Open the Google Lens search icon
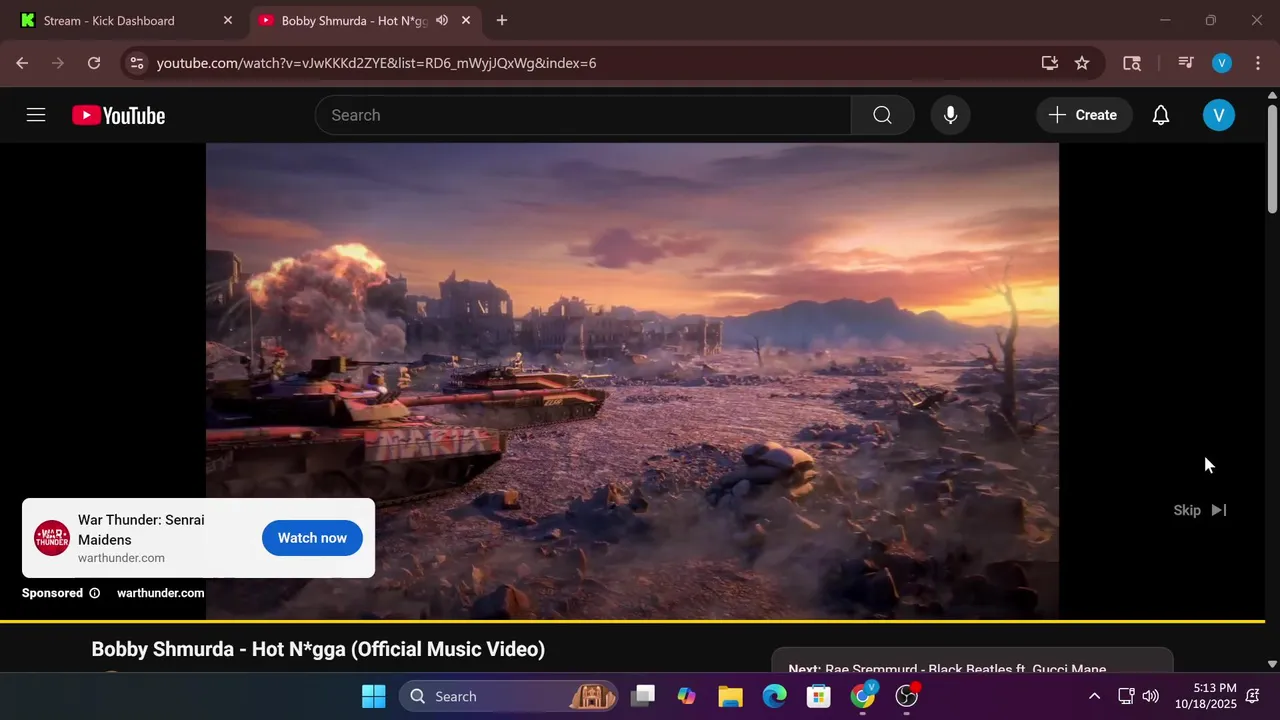The height and width of the screenshot is (720, 1280). point(1132,63)
